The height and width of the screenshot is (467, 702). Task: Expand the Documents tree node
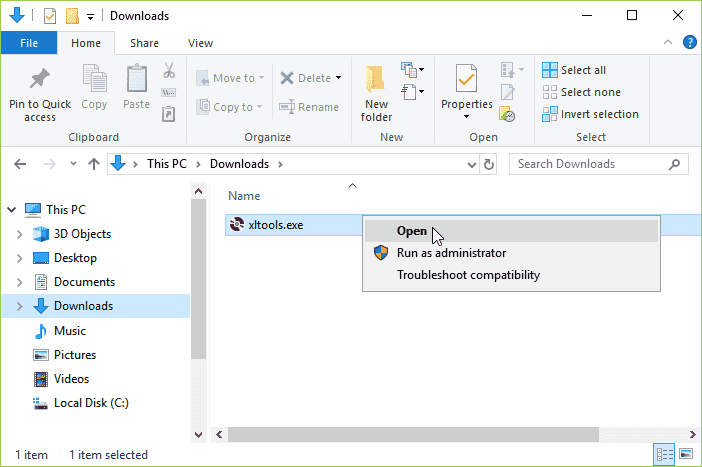(19, 282)
